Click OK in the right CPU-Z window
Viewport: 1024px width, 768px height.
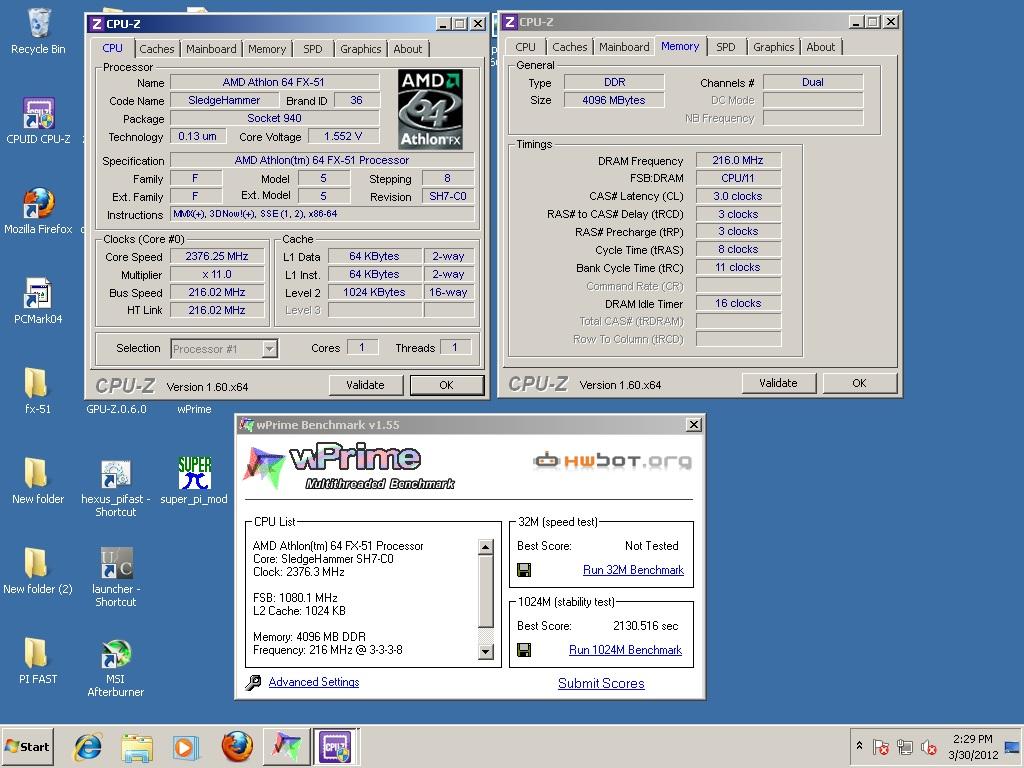click(x=859, y=383)
